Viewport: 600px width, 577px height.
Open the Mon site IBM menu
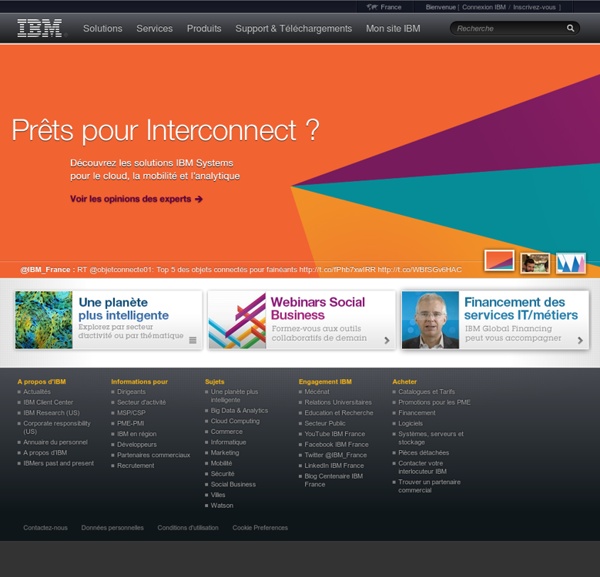pyautogui.click(x=393, y=29)
